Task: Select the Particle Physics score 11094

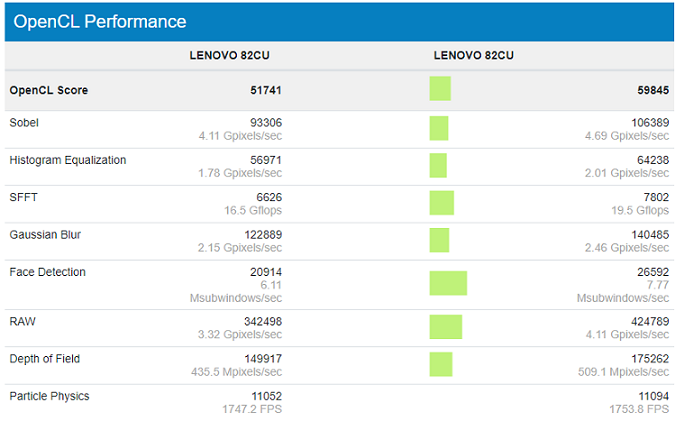Action: [654, 396]
